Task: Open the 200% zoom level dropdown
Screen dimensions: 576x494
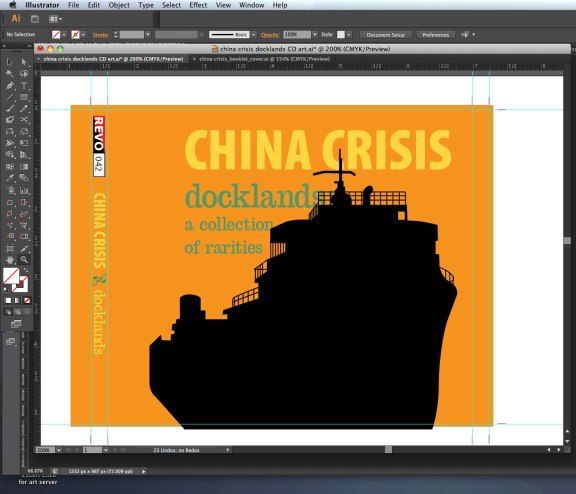Action: click(x=59, y=450)
